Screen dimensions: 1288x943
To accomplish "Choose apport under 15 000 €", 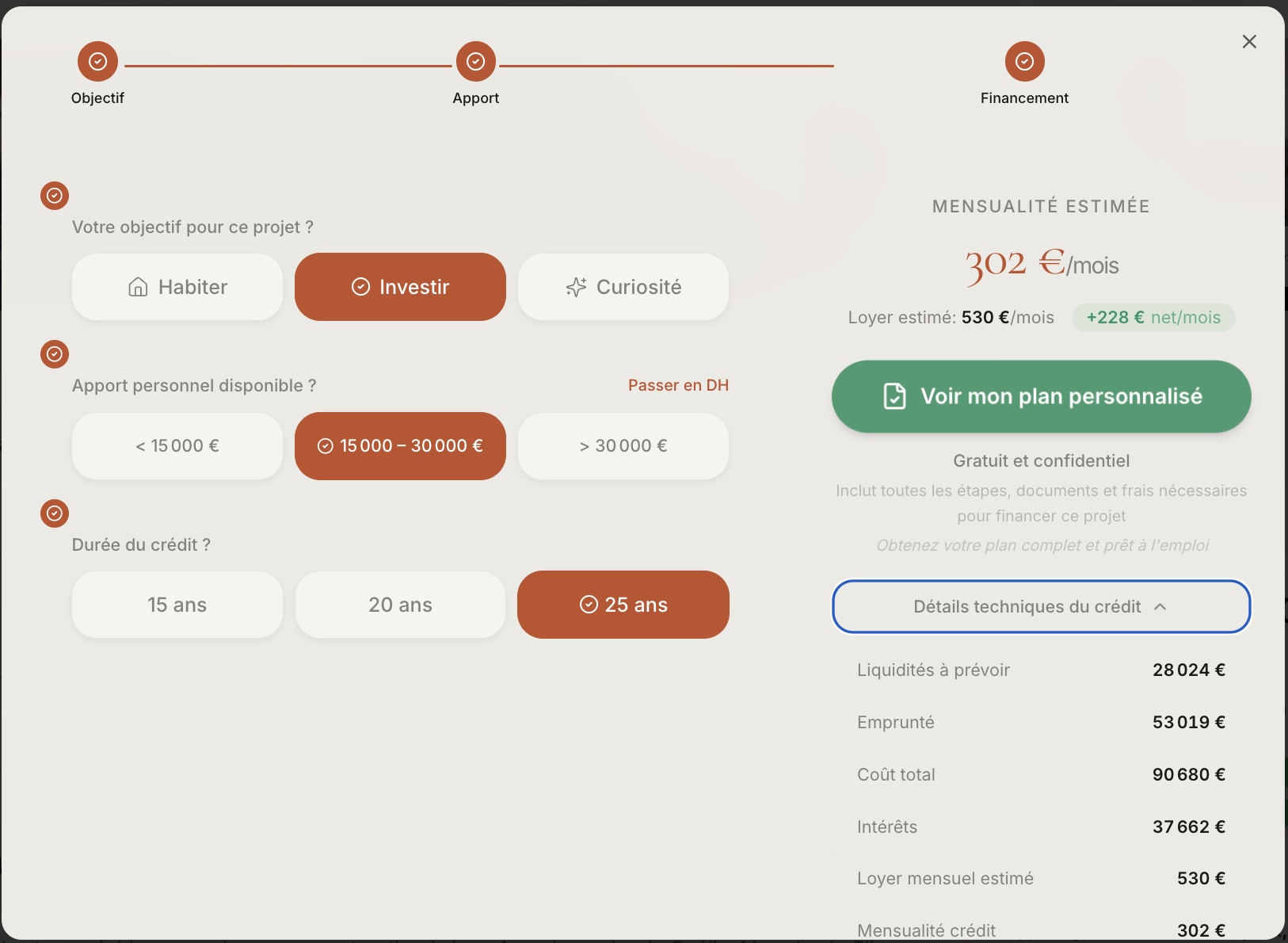I will coord(177,445).
